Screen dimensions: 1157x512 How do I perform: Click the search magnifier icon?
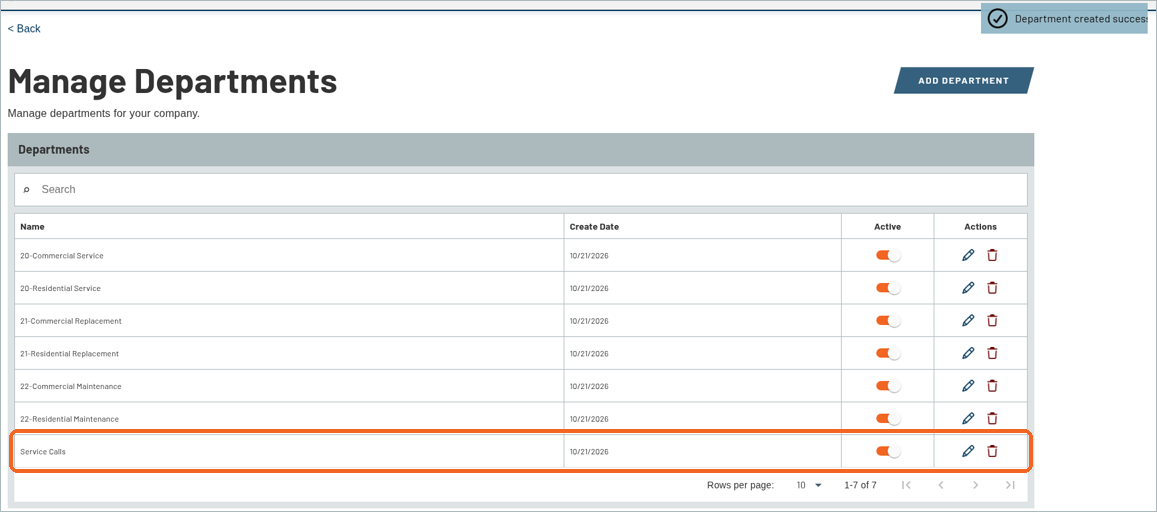point(27,190)
